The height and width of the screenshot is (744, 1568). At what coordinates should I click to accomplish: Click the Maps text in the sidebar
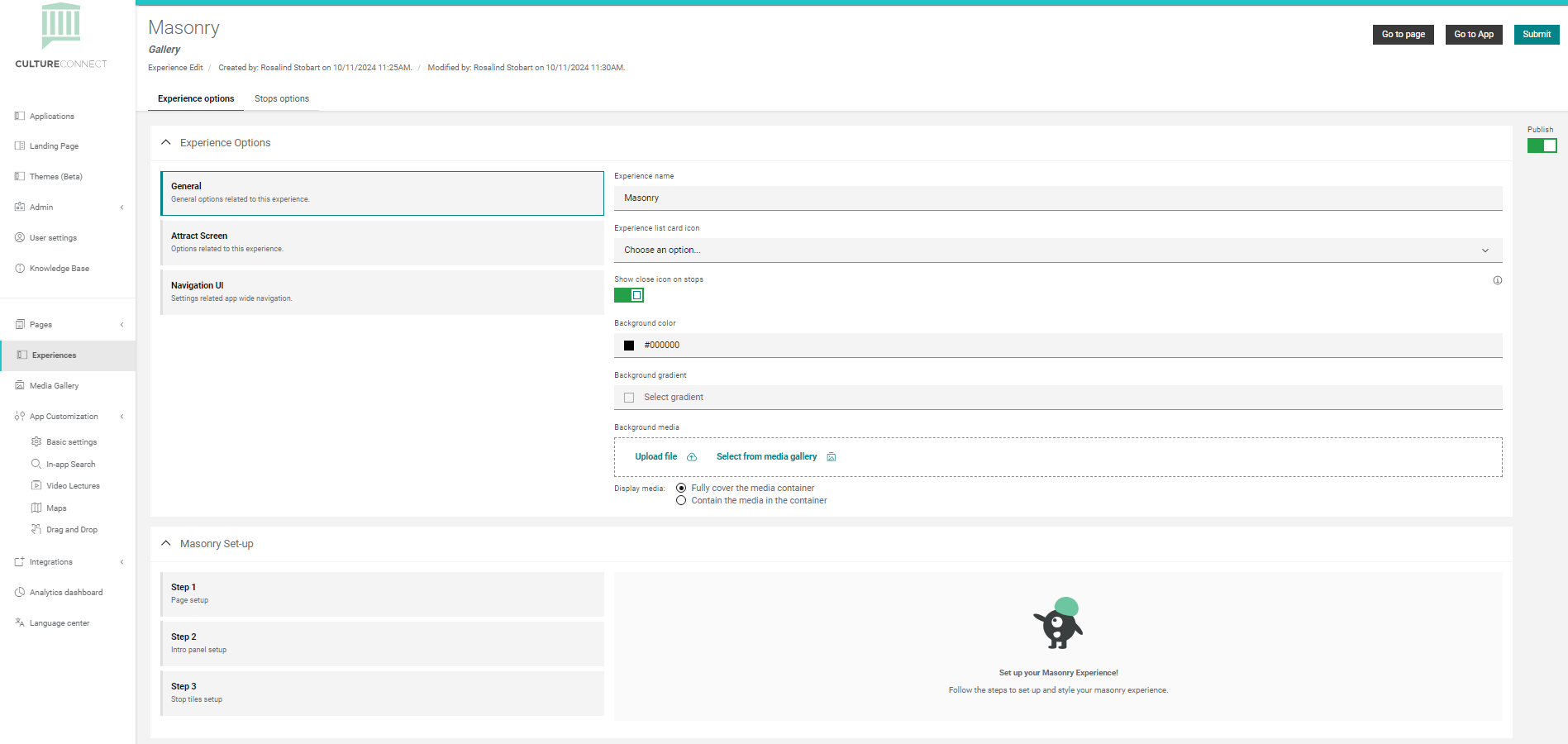[56, 508]
